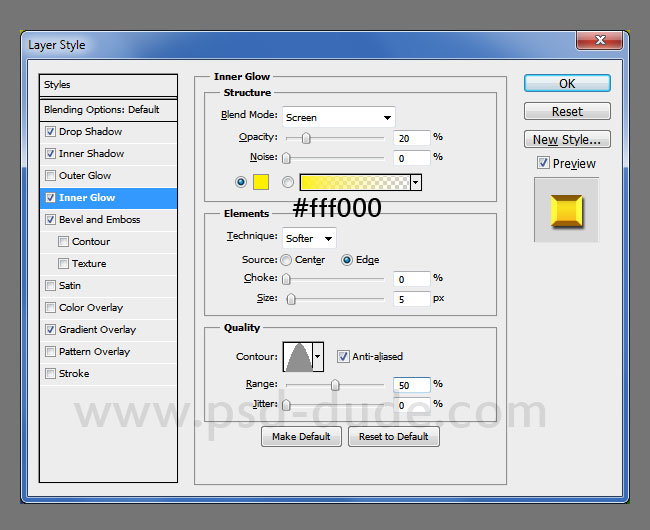Select the Outer Glow effect row
This screenshot has width=650, height=530.
pos(108,176)
